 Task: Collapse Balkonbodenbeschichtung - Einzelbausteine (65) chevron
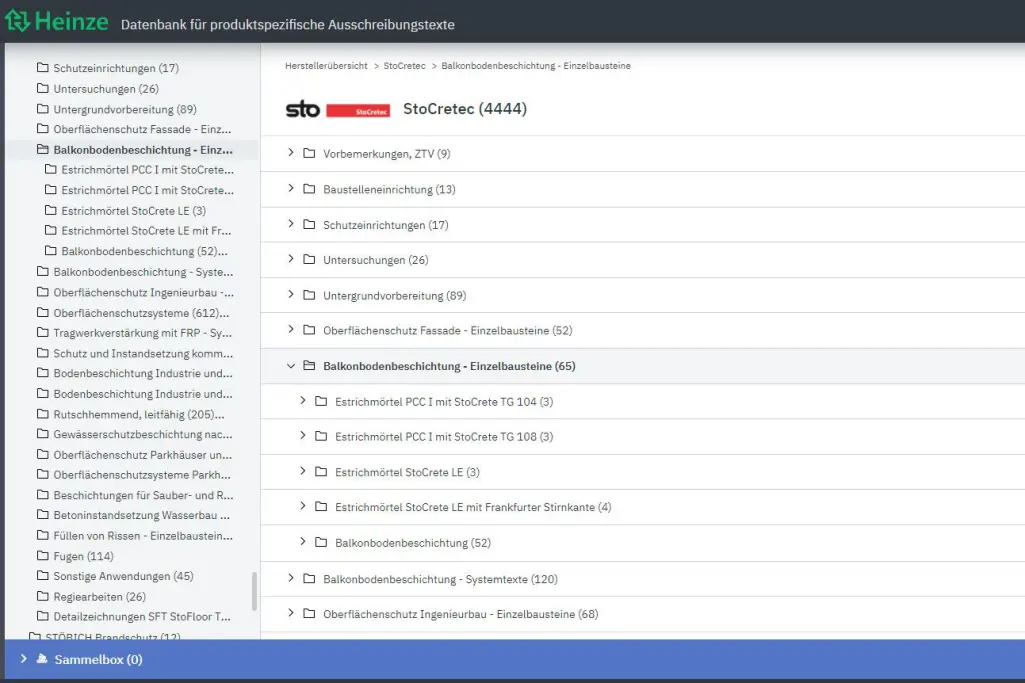point(291,366)
